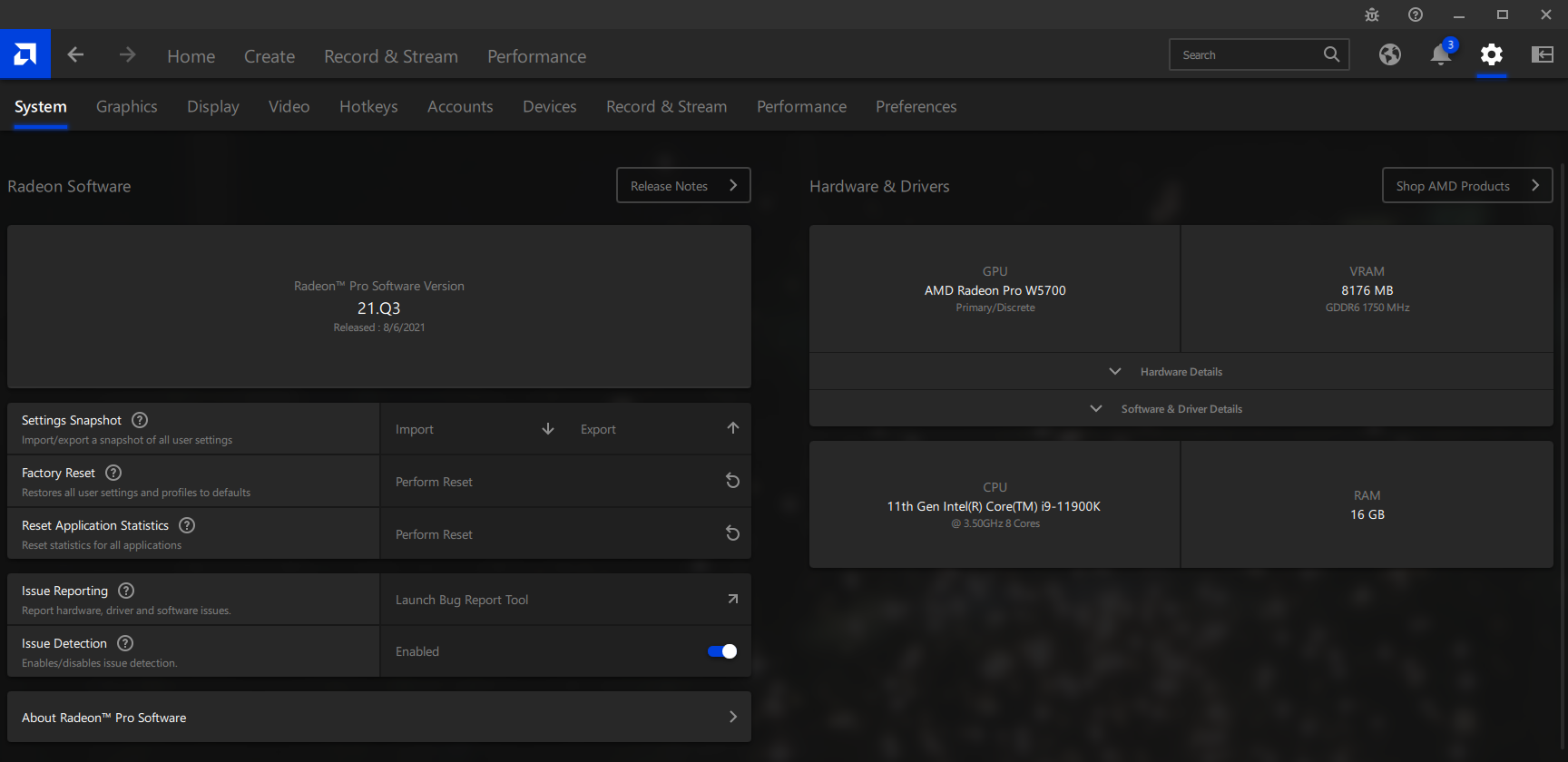The width and height of the screenshot is (1568, 762).
Task: Go forward with the right arrow
Action: click(x=127, y=55)
